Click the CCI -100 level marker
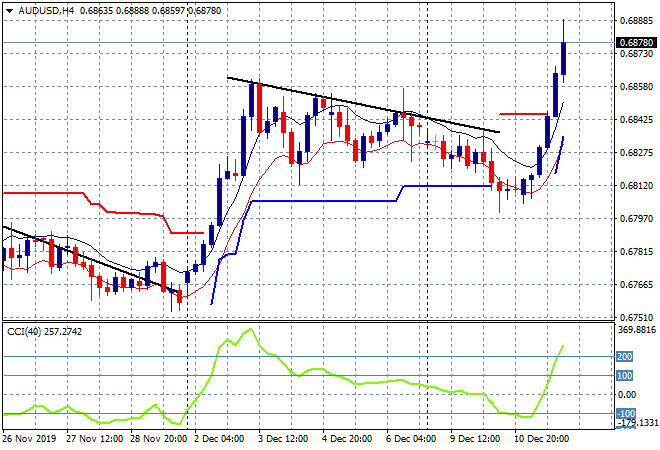This screenshot has width=660, height=450. click(x=625, y=413)
